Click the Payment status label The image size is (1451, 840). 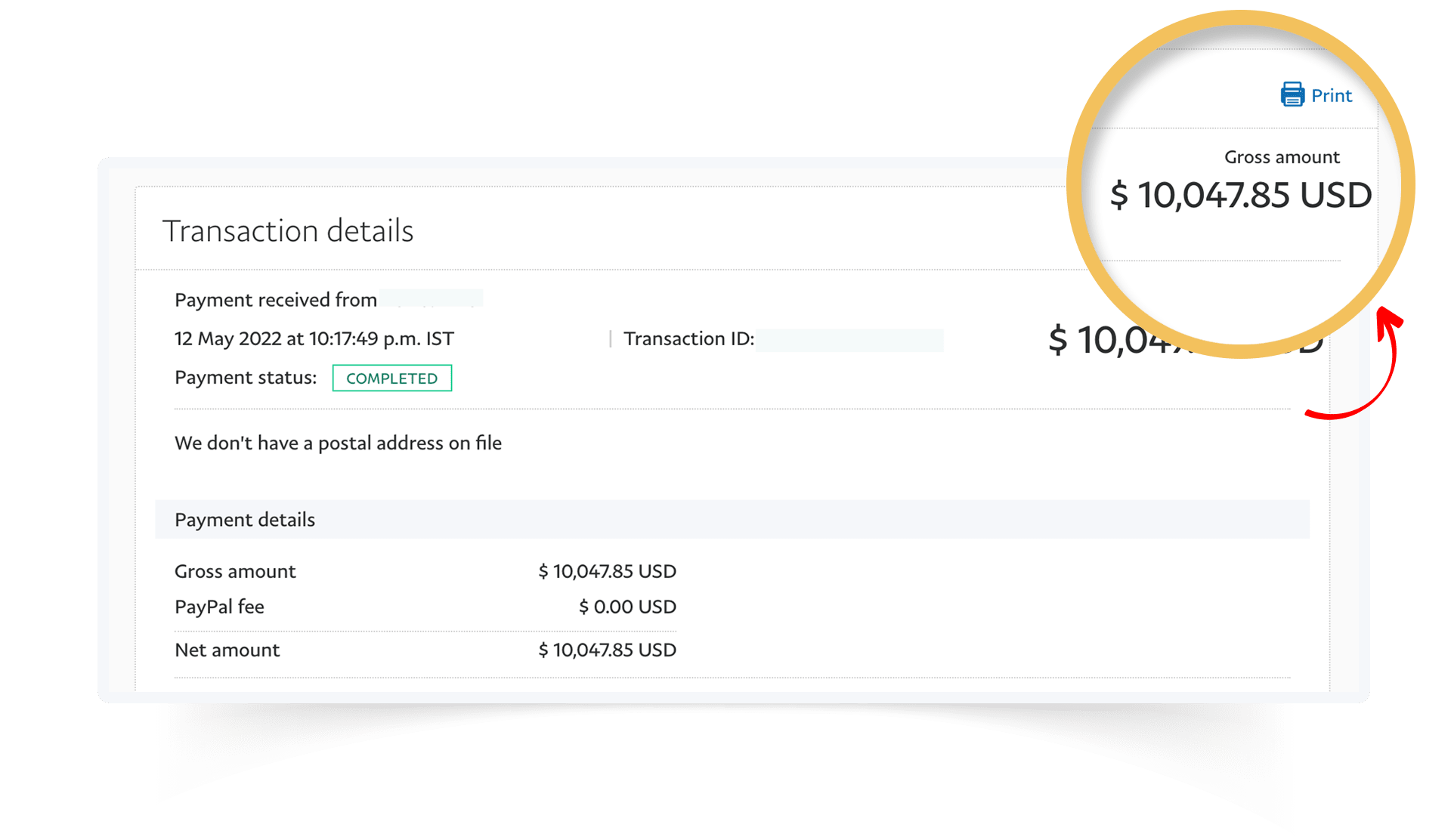tap(246, 377)
